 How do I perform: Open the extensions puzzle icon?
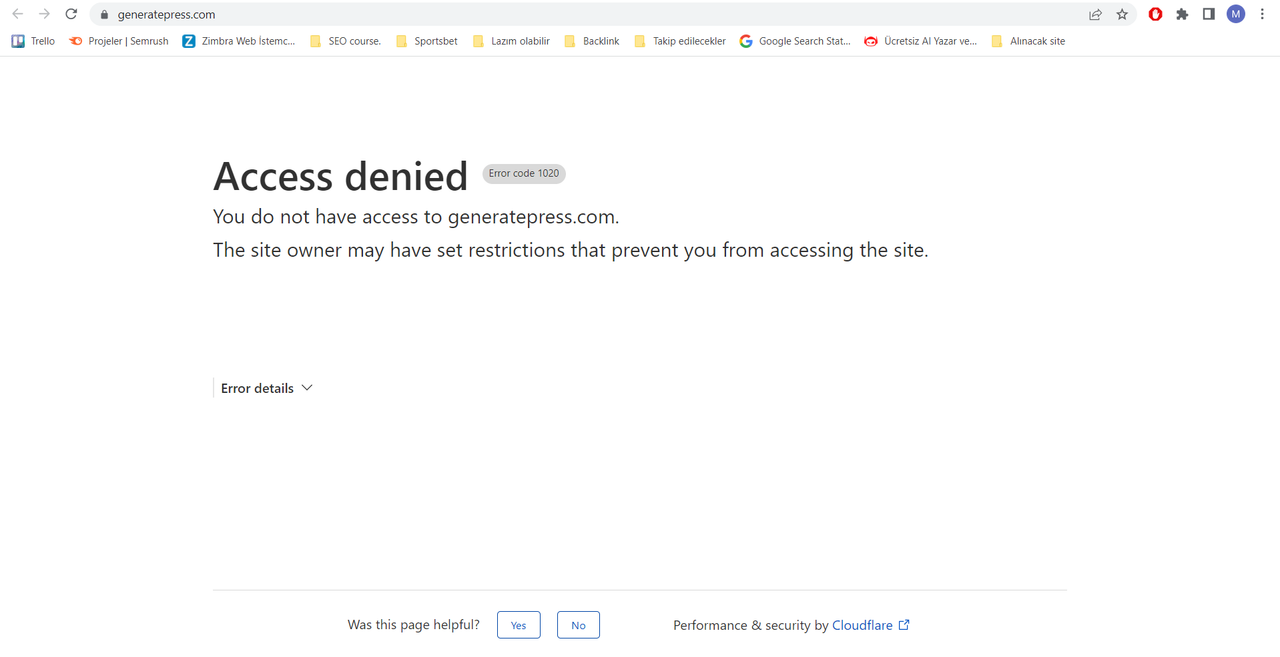(x=1182, y=14)
